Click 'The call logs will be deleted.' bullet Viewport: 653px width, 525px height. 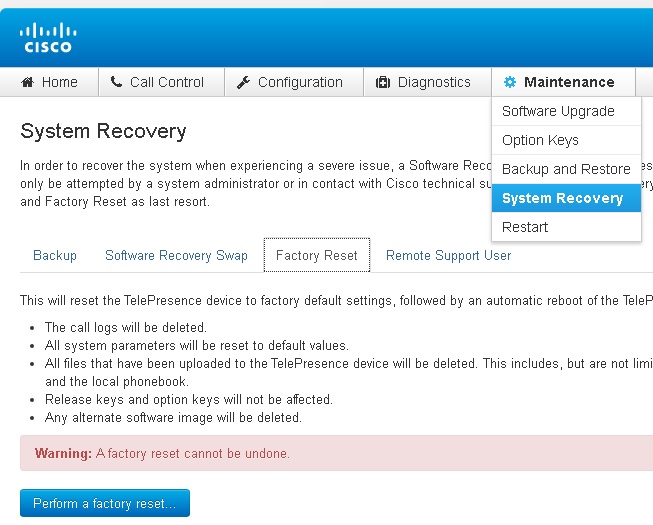(x=126, y=328)
